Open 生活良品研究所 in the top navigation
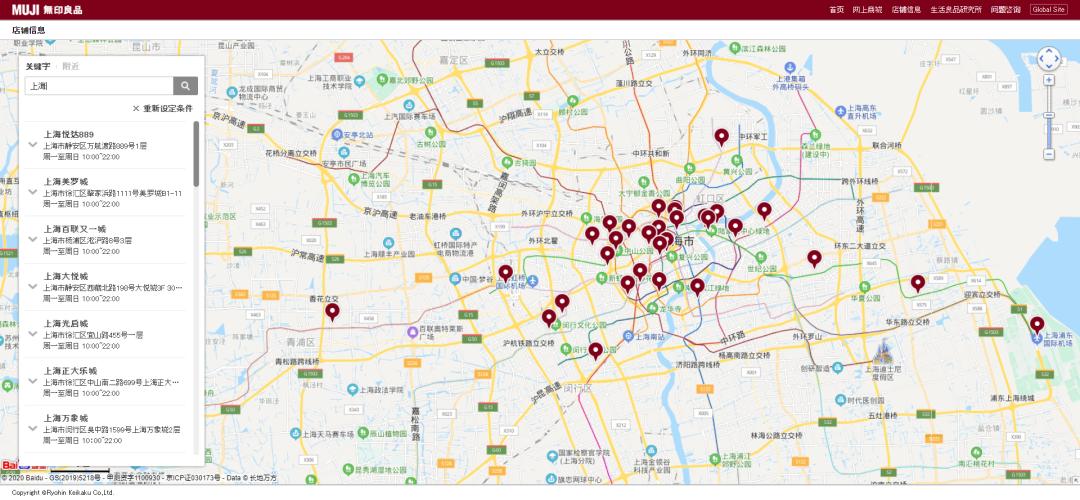The height and width of the screenshot is (500, 1080). point(956,10)
